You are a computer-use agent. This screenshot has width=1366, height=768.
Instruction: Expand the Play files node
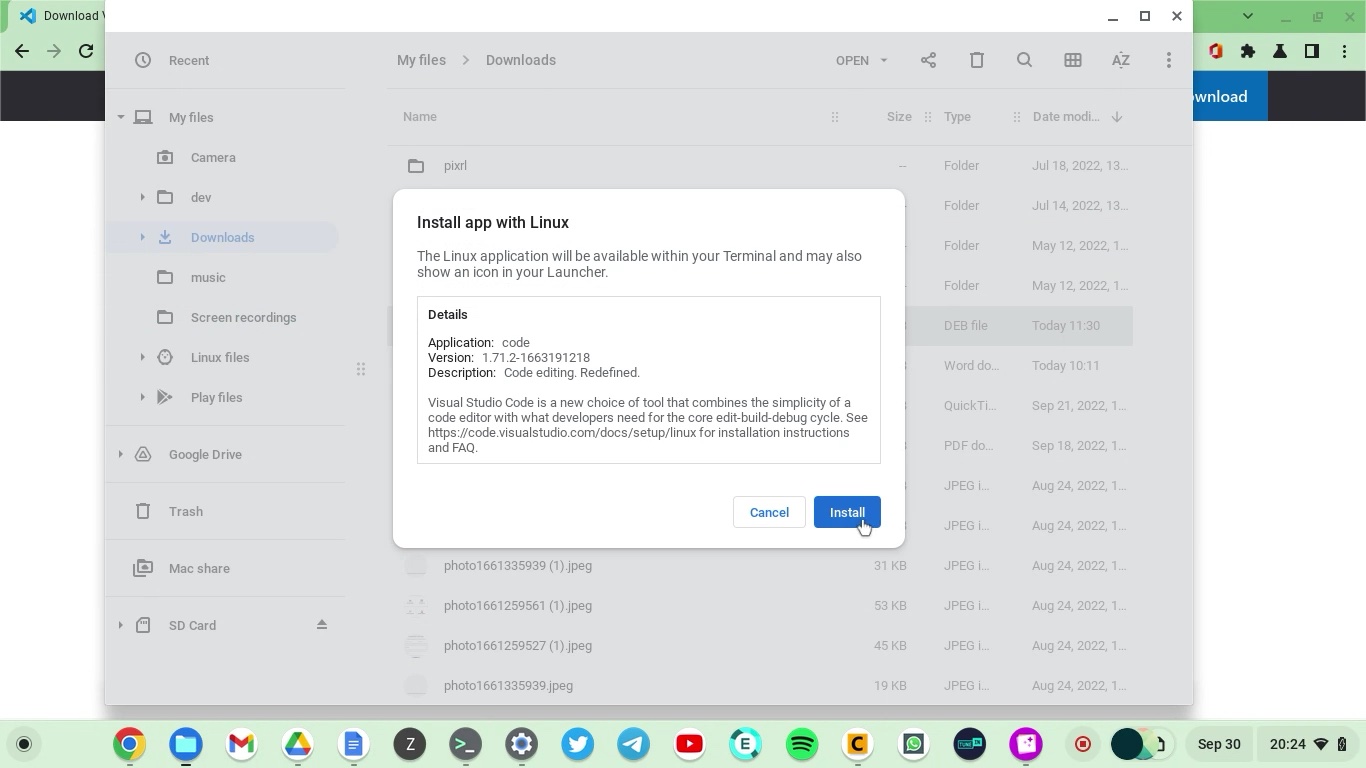[x=142, y=397]
